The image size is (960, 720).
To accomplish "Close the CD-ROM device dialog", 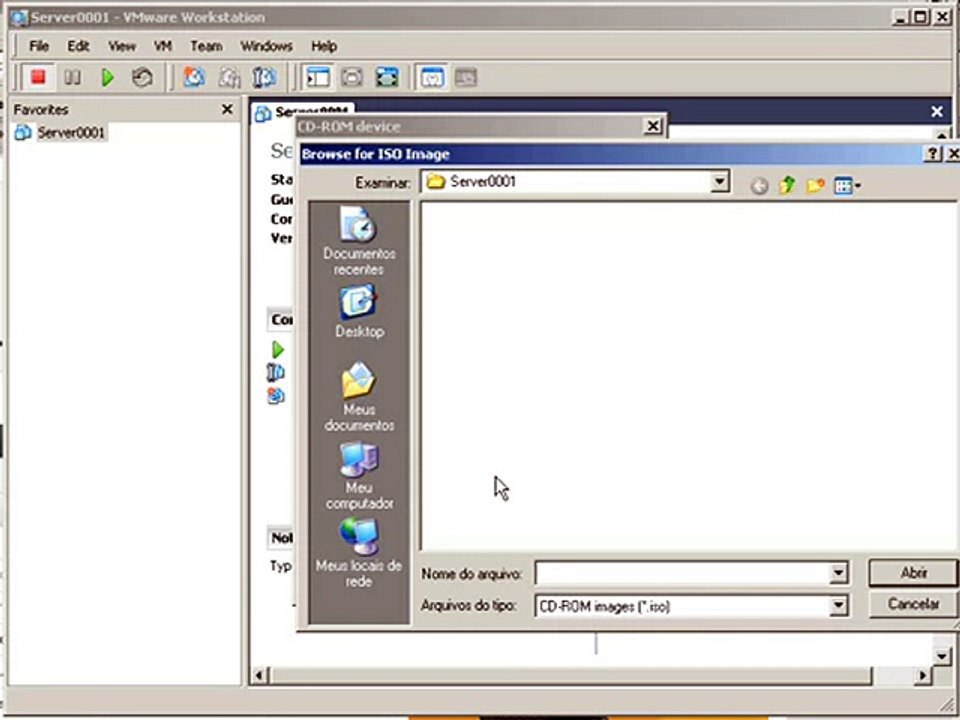I will (653, 126).
